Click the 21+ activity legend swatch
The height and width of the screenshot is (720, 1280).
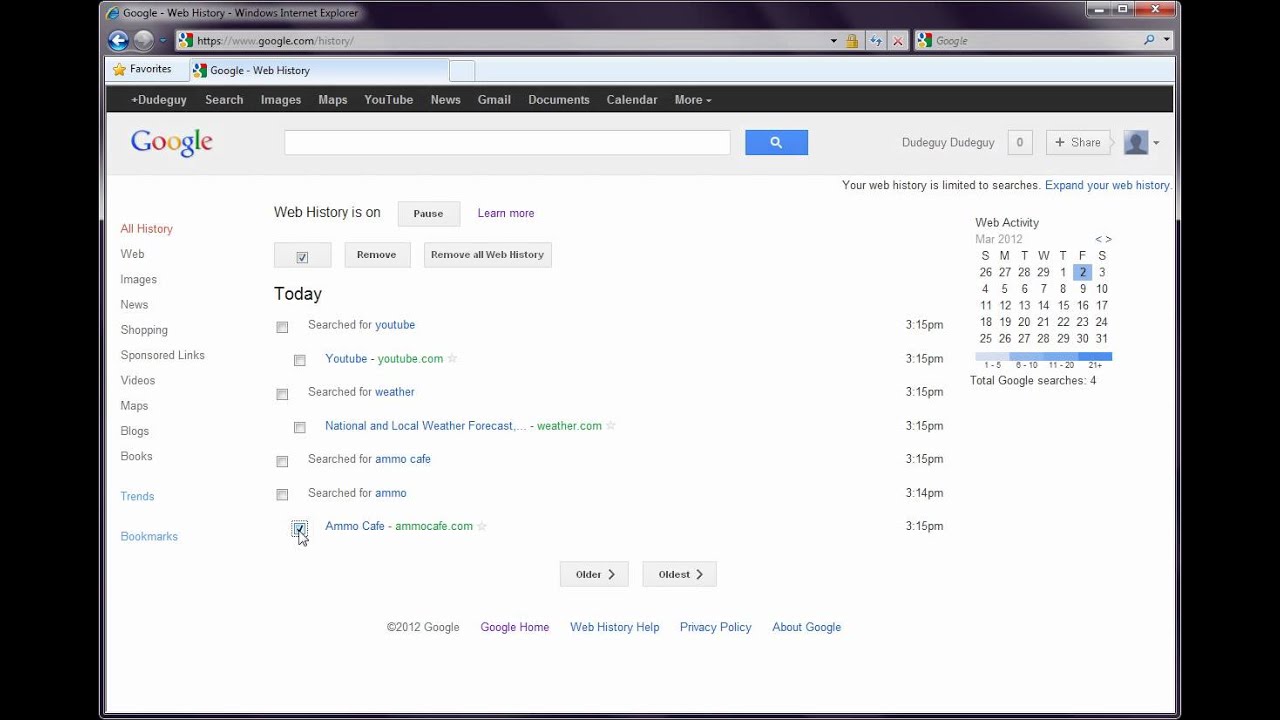coord(1095,356)
